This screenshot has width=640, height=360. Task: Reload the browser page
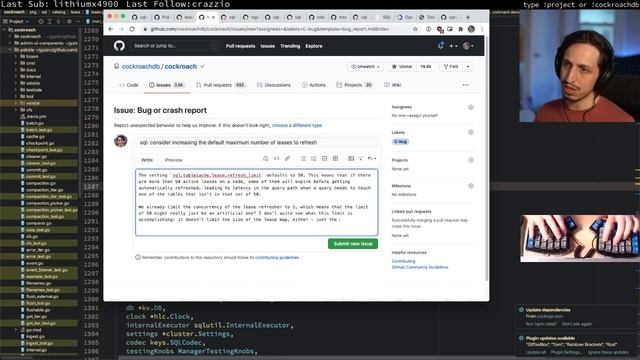click(x=132, y=29)
